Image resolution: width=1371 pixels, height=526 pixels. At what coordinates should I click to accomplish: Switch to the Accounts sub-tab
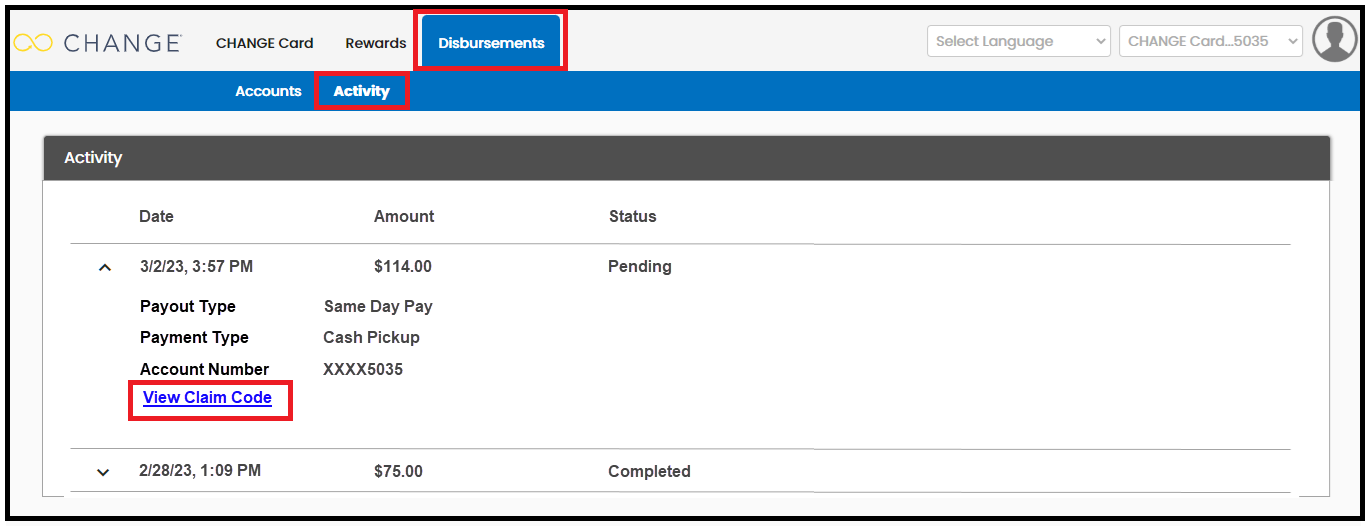tap(268, 91)
